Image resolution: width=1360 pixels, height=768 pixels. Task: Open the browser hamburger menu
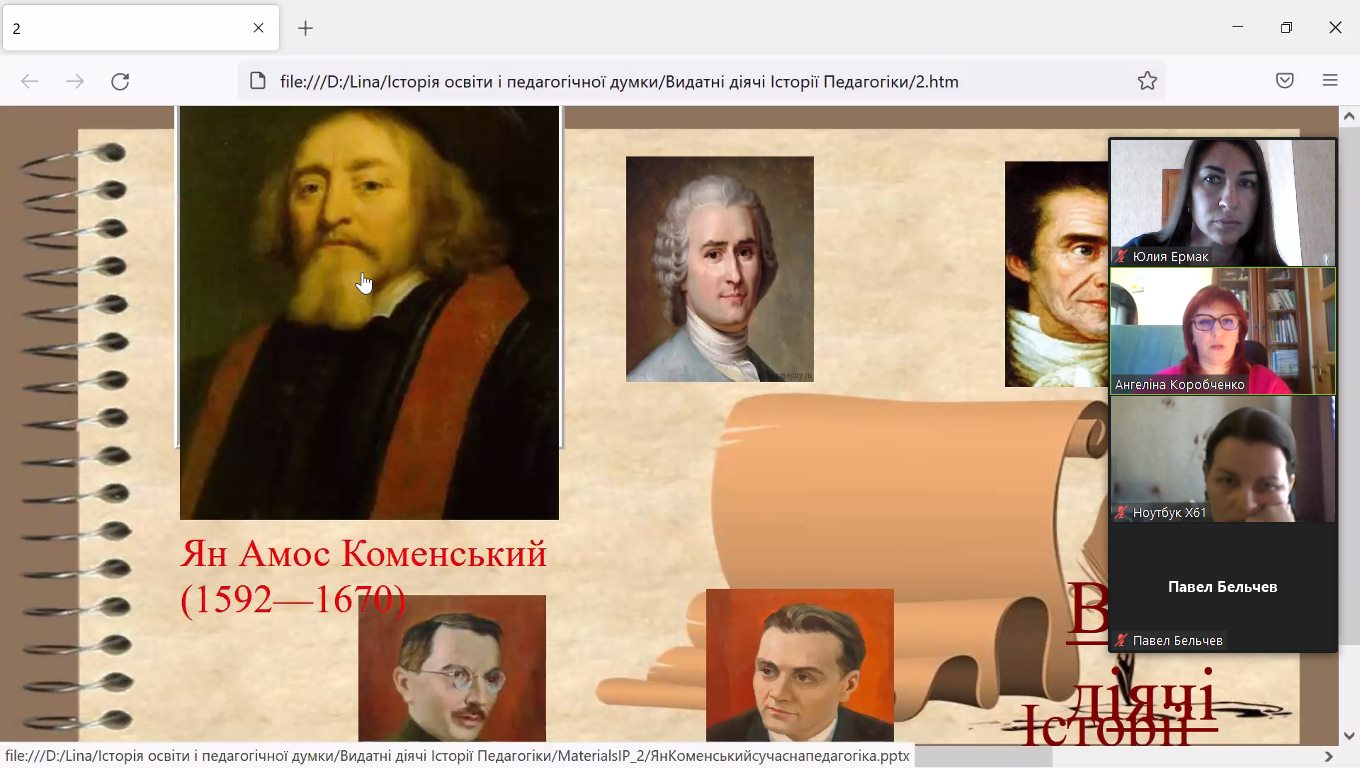tap(1330, 82)
